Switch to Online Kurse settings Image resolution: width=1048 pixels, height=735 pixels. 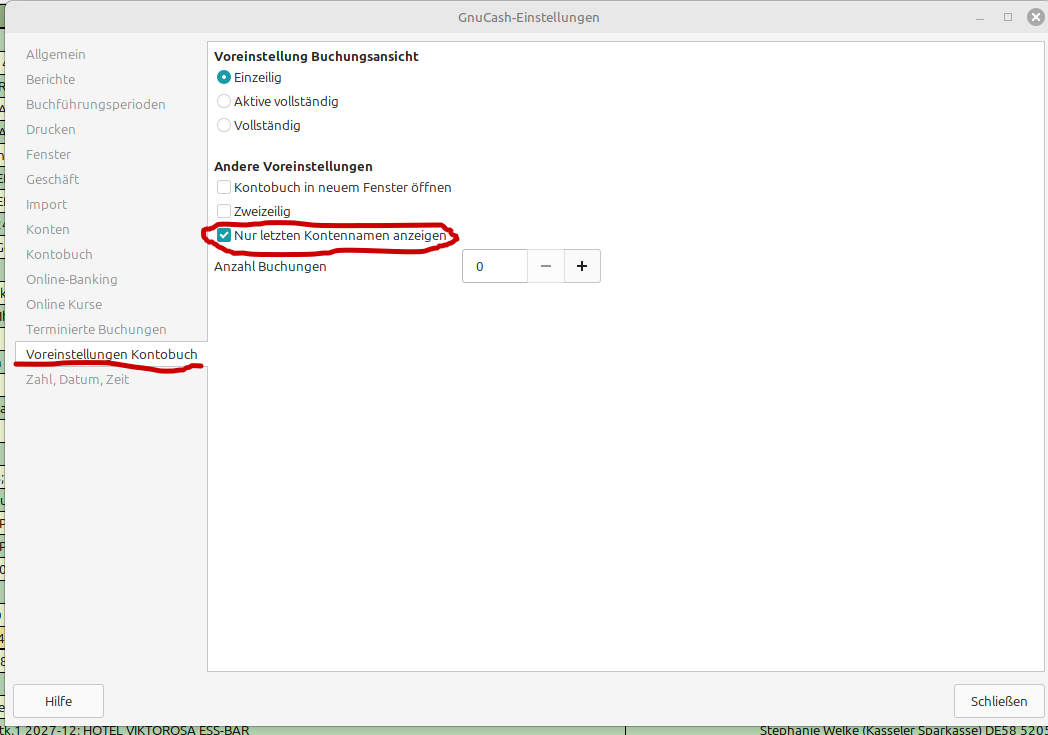(64, 305)
